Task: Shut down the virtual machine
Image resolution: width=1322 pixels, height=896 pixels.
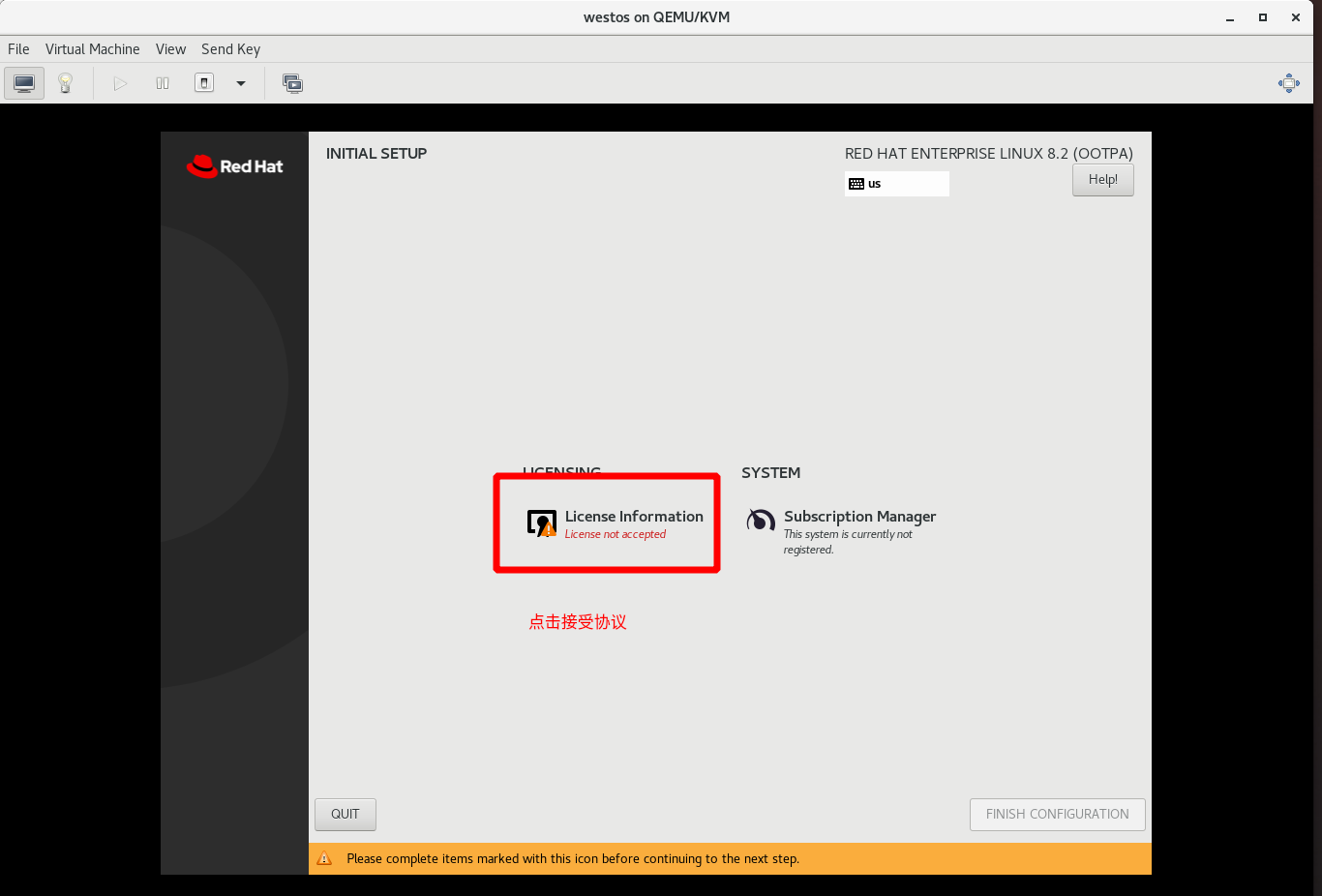Action: (204, 83)
